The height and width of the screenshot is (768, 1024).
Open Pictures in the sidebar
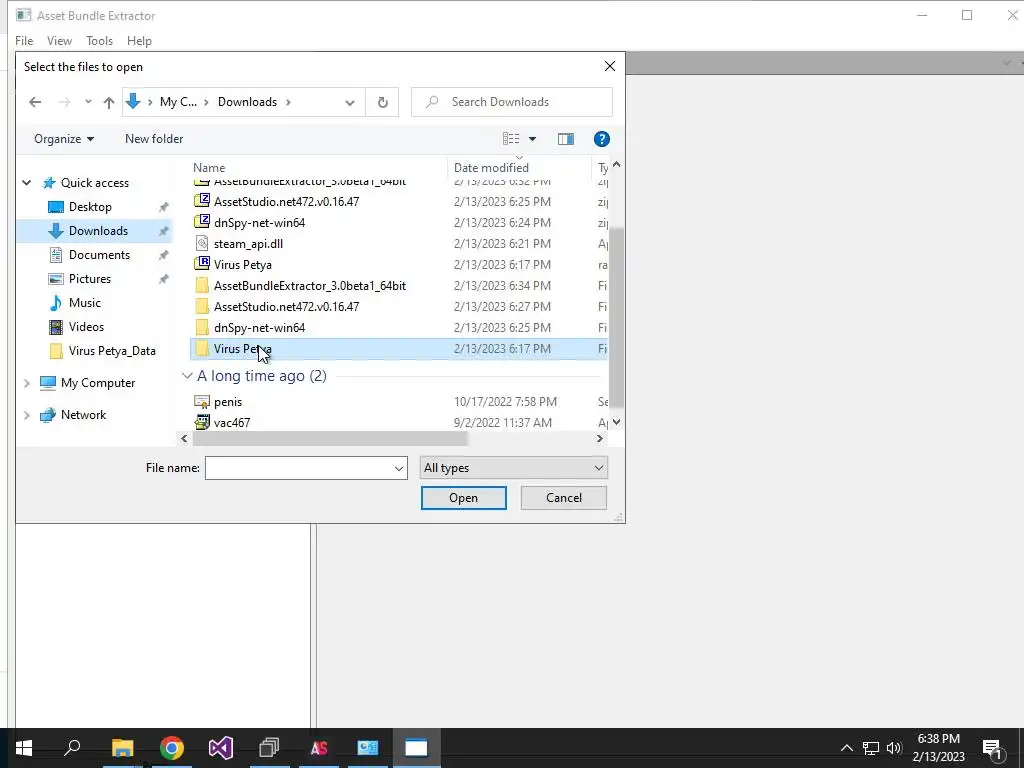pyautogui.click(x=89, y=279)
